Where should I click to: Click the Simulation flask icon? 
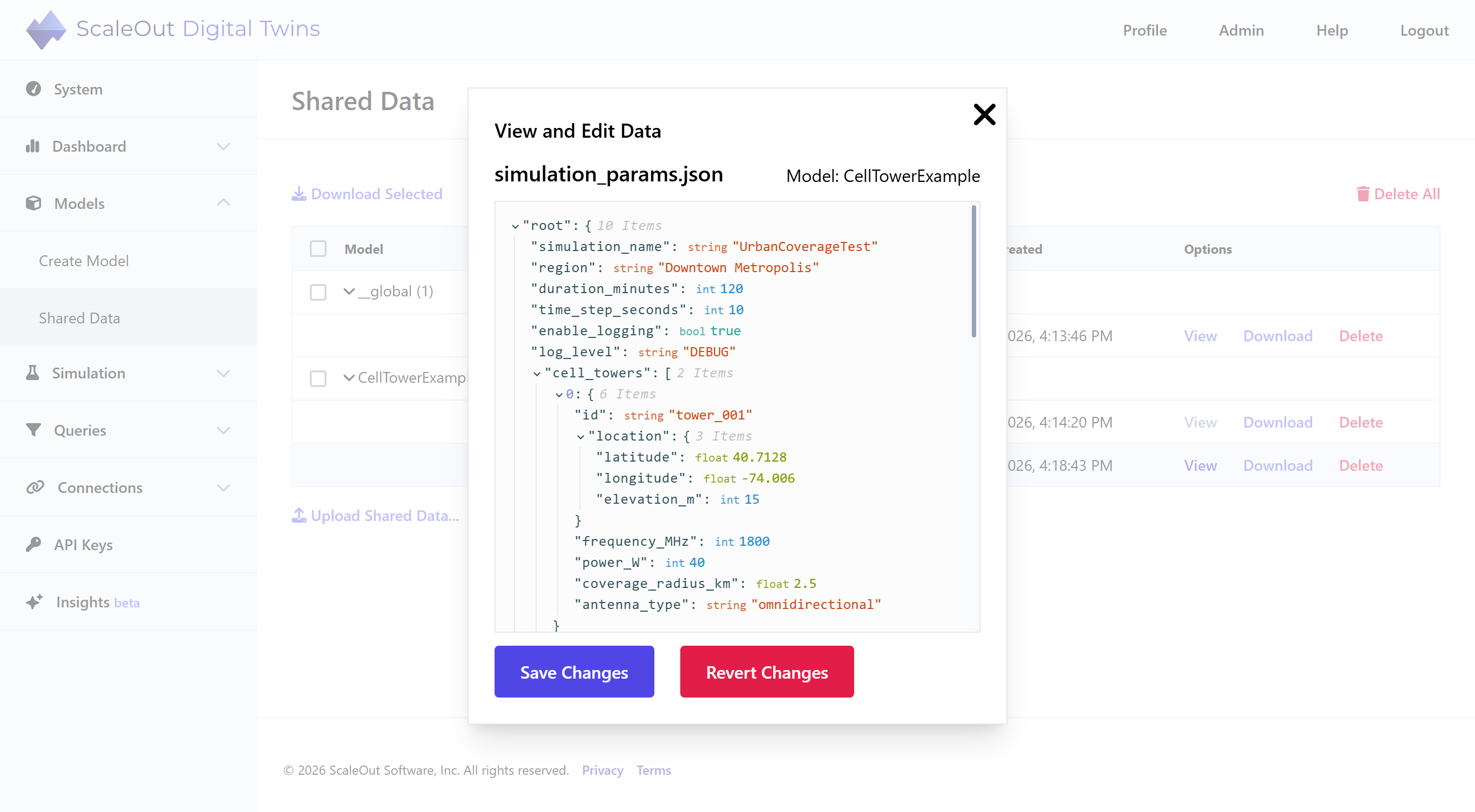tap(32, 373)
